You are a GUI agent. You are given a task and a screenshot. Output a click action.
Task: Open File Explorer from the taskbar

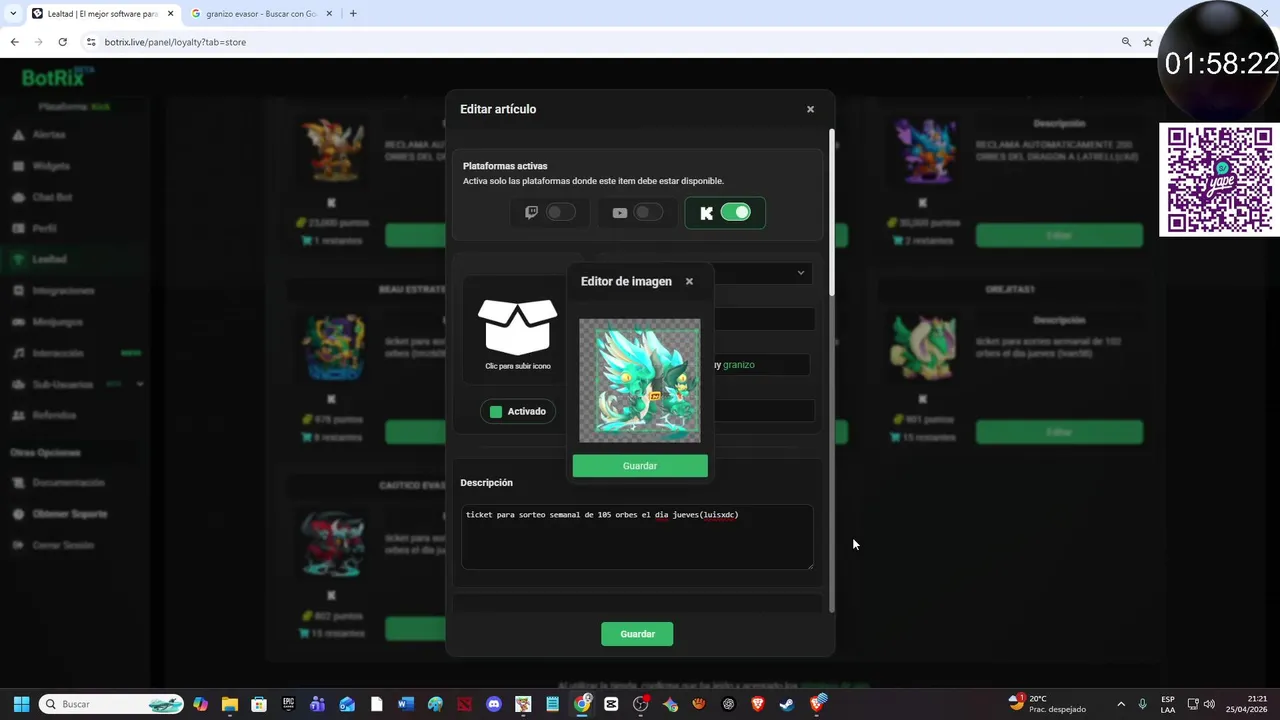pyautogui.click(x=230, y=704)
